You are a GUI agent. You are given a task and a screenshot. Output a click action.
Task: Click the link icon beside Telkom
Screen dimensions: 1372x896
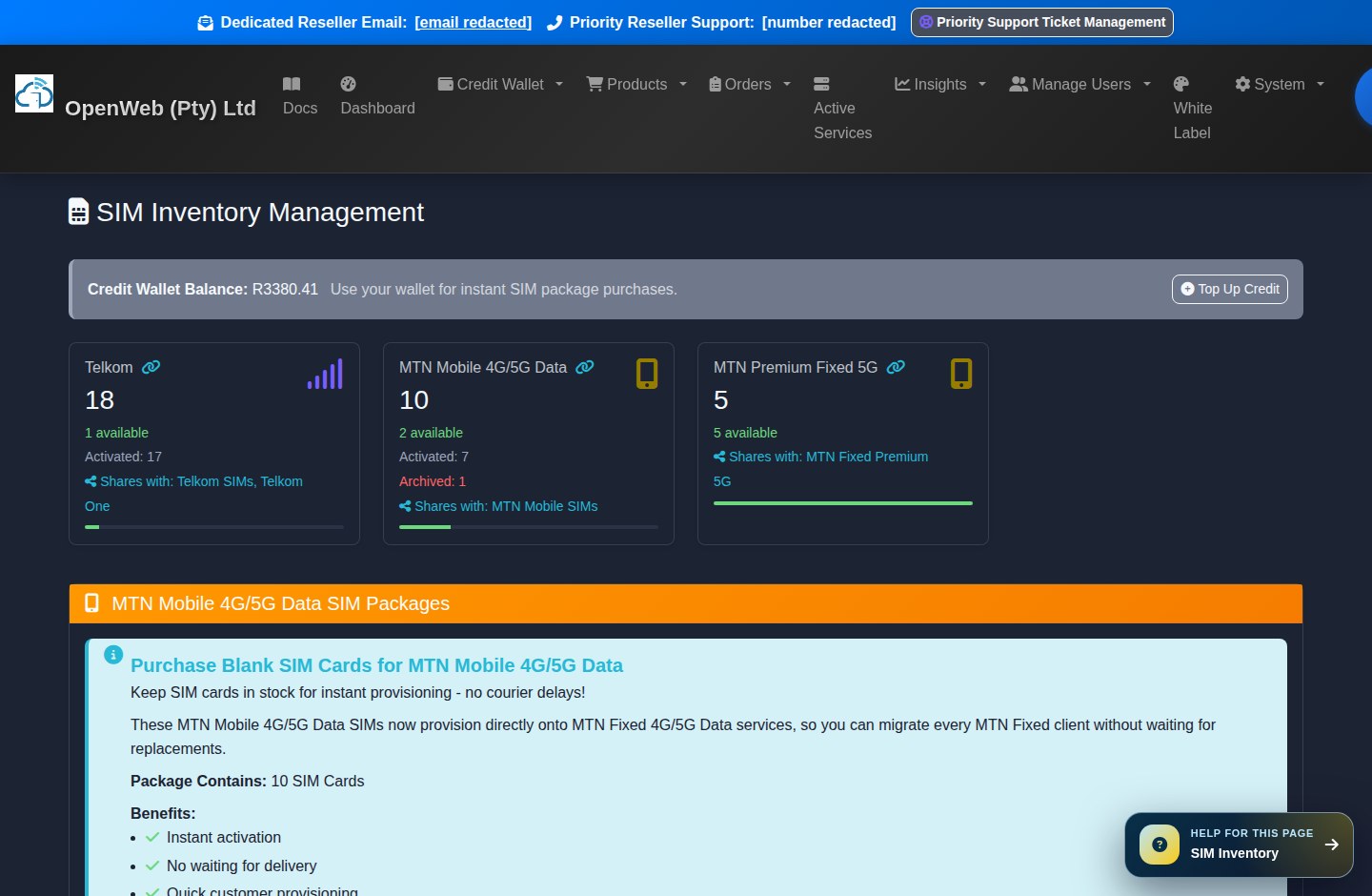[151, 367]
